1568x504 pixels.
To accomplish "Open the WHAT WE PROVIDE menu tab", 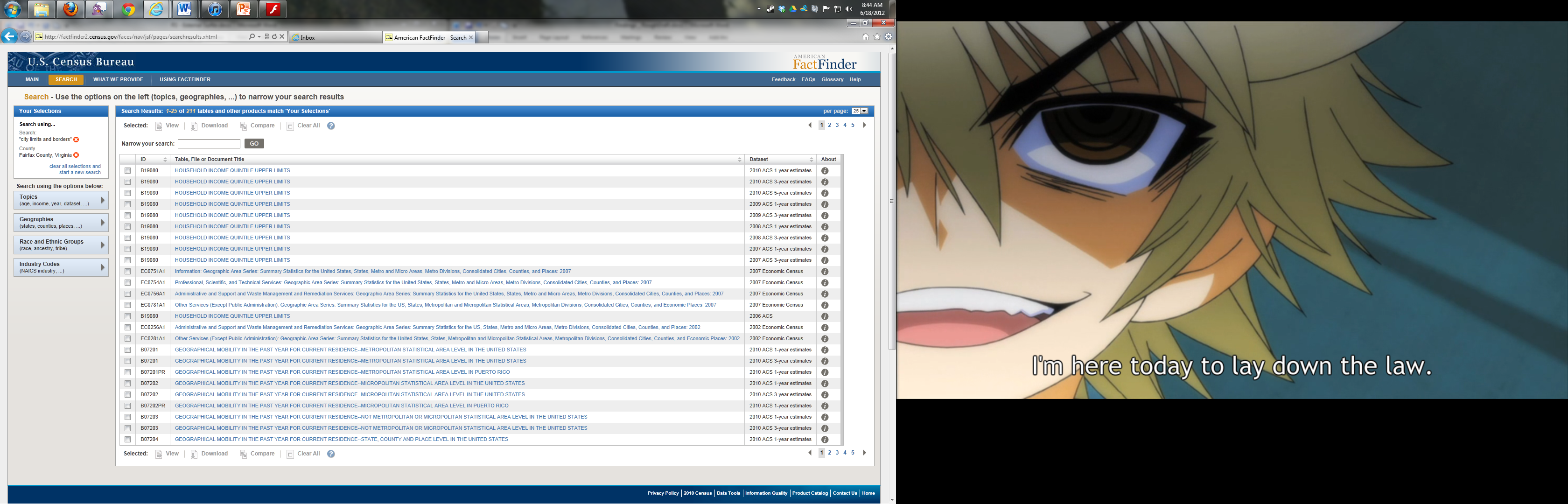I will point(118,80).
